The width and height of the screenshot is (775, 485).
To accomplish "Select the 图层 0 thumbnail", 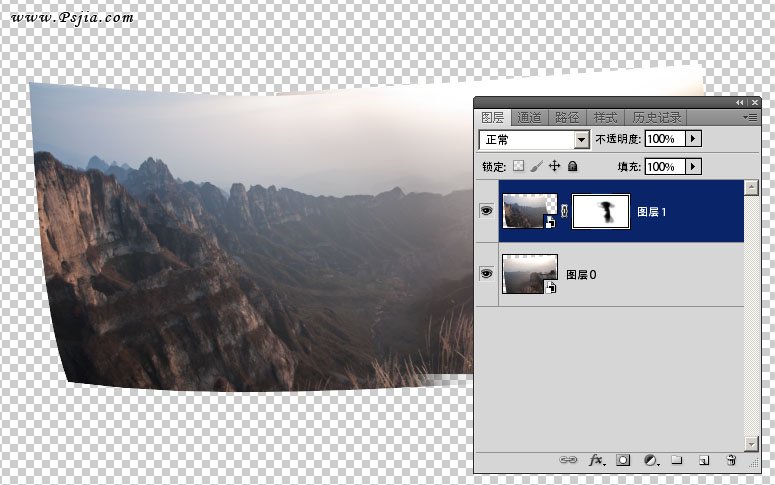I will pyautogui.click(x=529, y=274).
